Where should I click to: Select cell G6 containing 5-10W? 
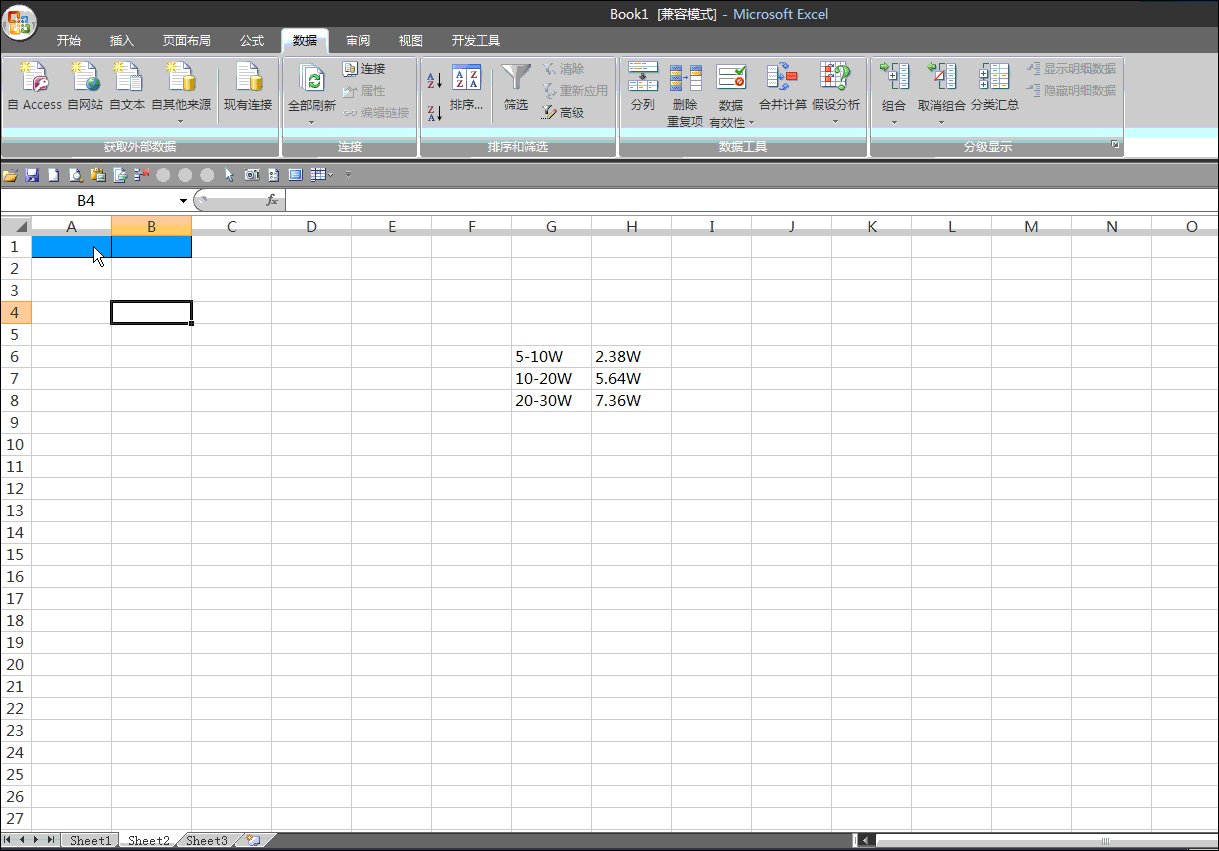click(551, 357)
